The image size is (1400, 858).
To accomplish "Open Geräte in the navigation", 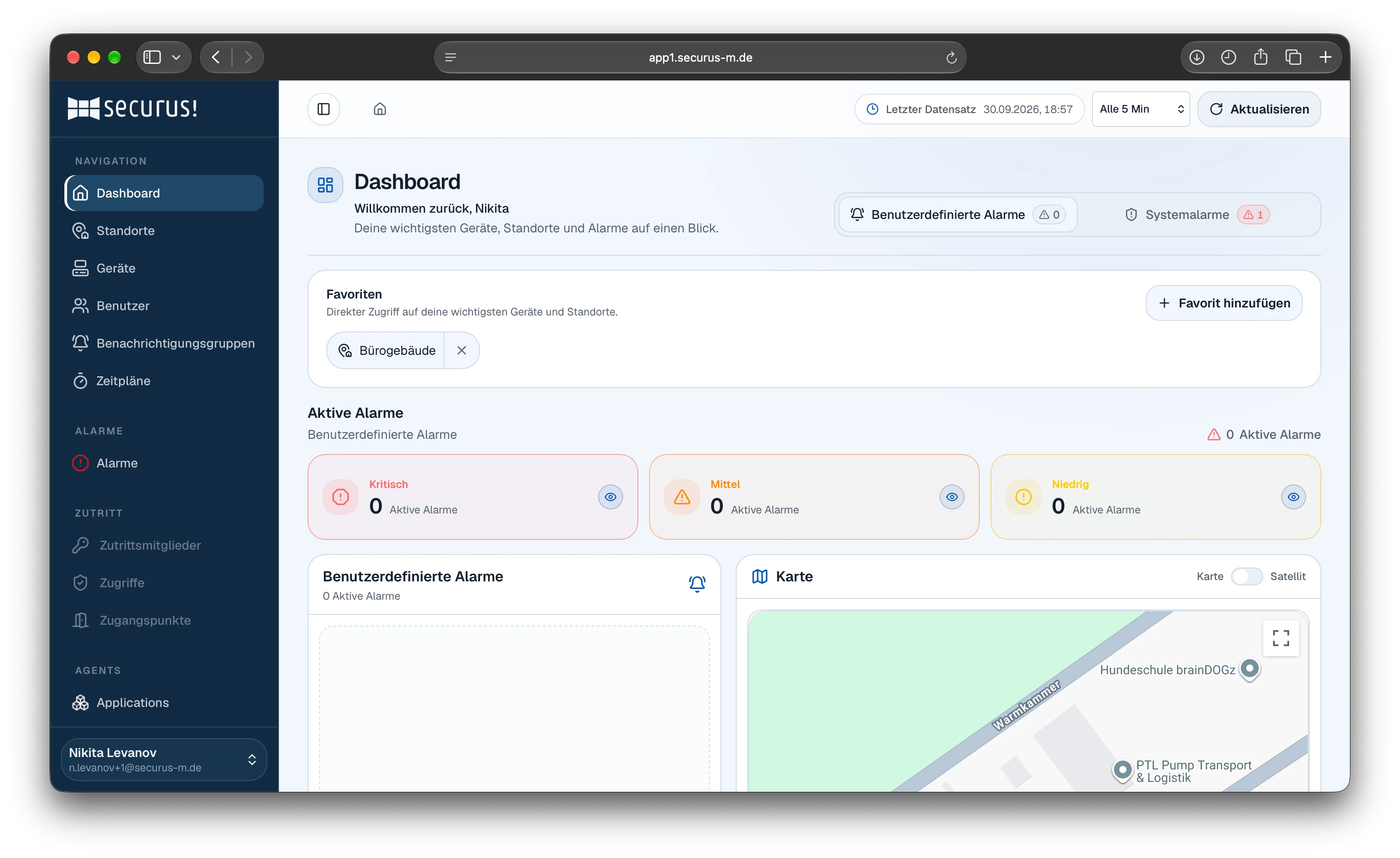I will click(x=164, y=268).
